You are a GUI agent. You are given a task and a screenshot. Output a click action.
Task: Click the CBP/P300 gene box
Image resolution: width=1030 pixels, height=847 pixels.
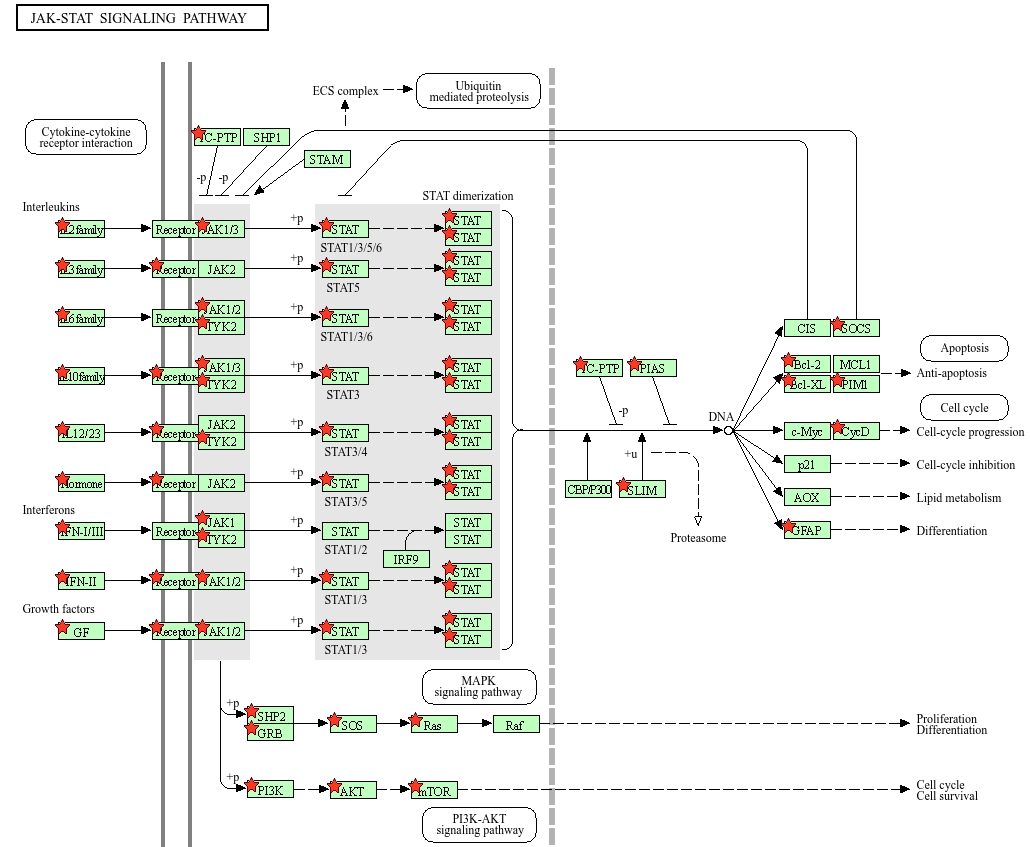[588, 490]
